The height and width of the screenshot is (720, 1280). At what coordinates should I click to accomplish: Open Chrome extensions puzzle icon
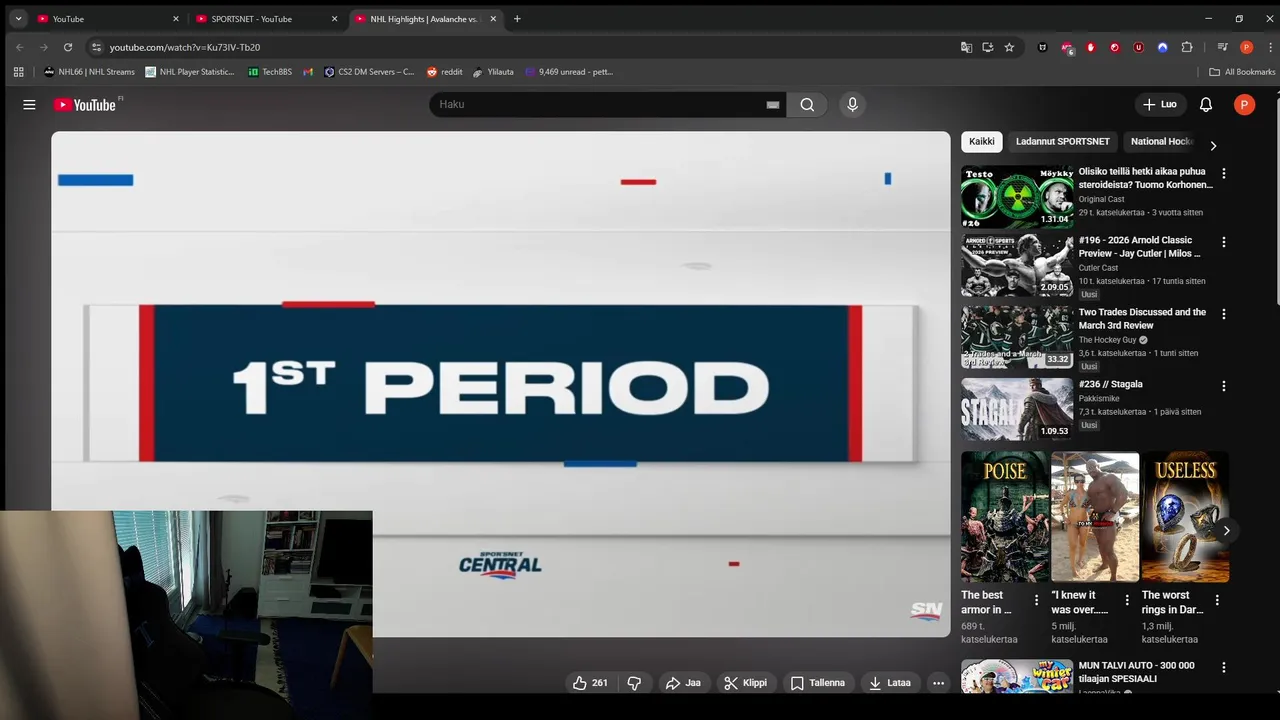click(x=1187, y=47)
